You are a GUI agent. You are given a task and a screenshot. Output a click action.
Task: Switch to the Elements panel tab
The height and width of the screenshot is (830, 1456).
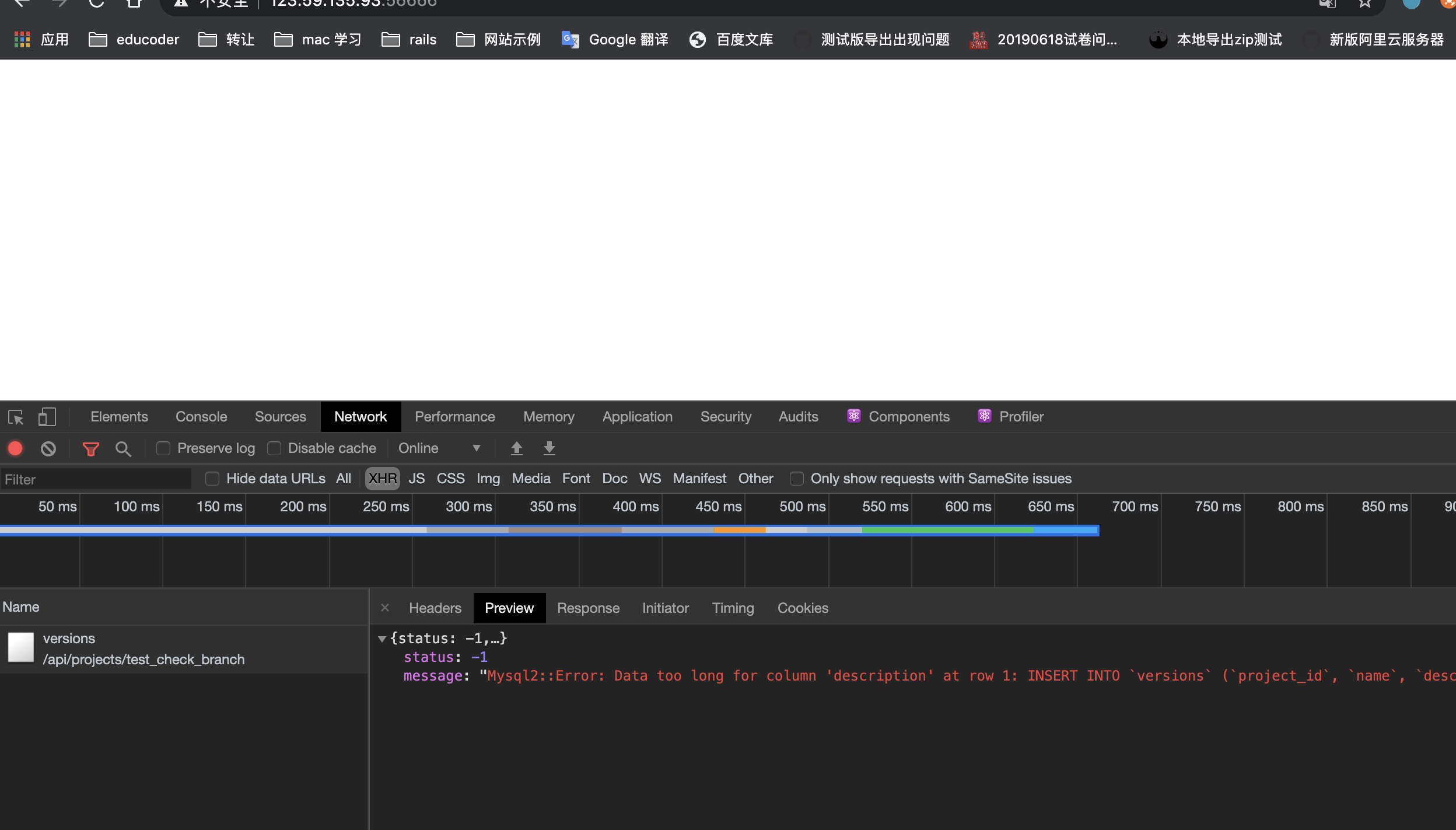point(119,417)
